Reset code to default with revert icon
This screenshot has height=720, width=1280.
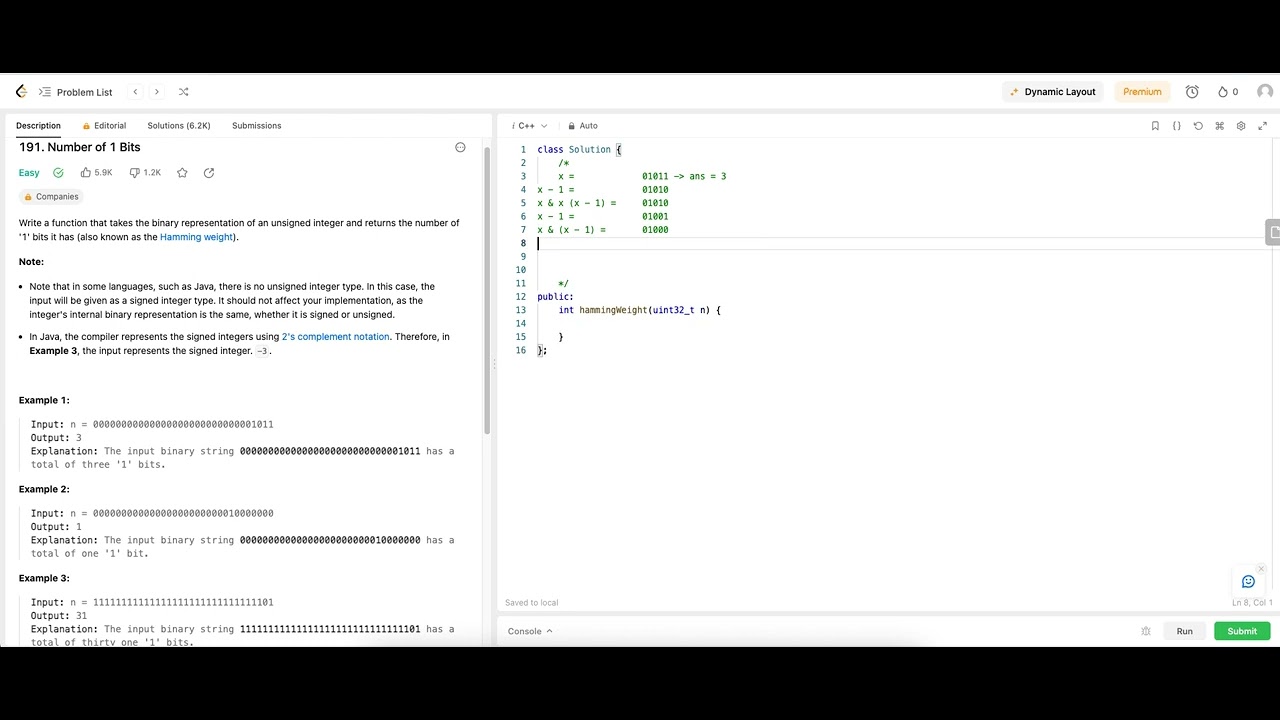coord(1198,126)
